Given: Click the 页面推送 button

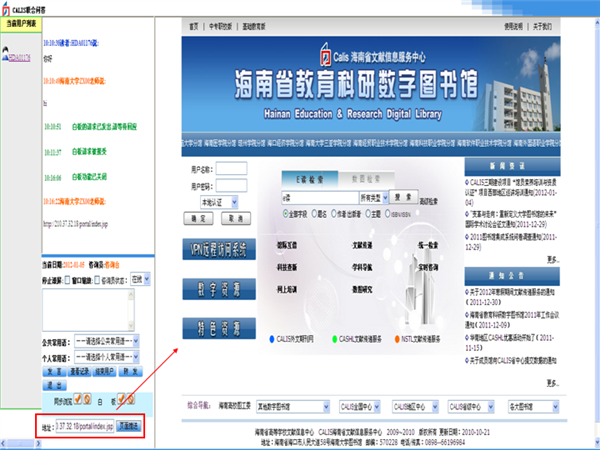Looking at the screenshot, I should coord(129,426).
